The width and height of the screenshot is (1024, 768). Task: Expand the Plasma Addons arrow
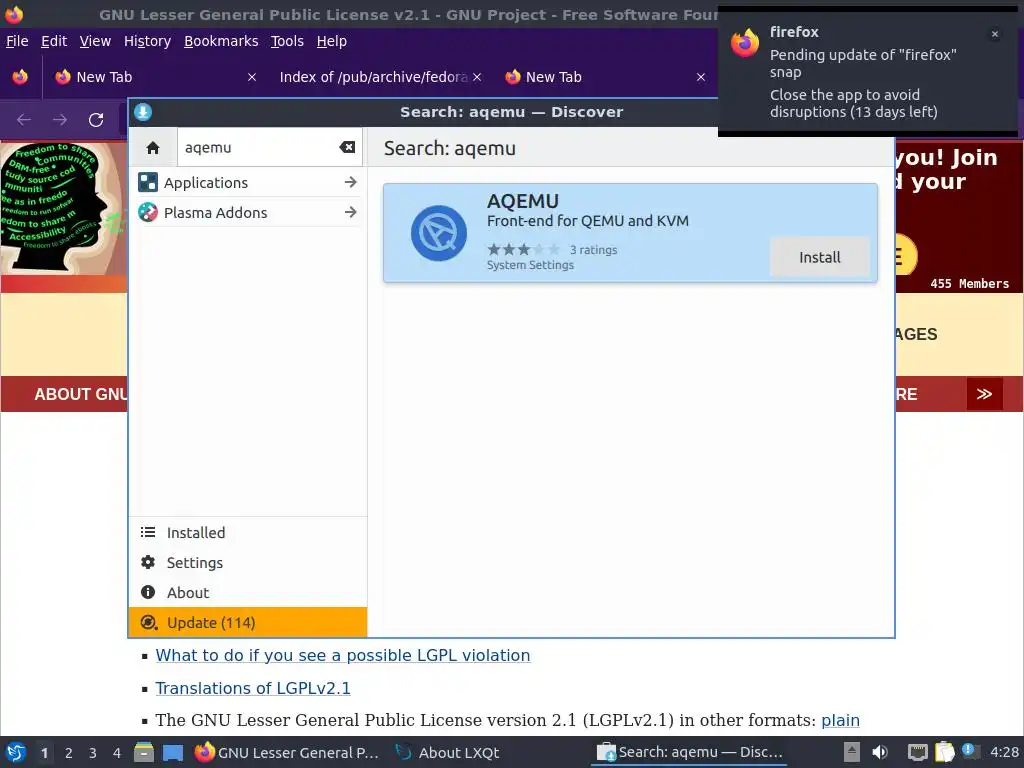click(x=351, y=212)
